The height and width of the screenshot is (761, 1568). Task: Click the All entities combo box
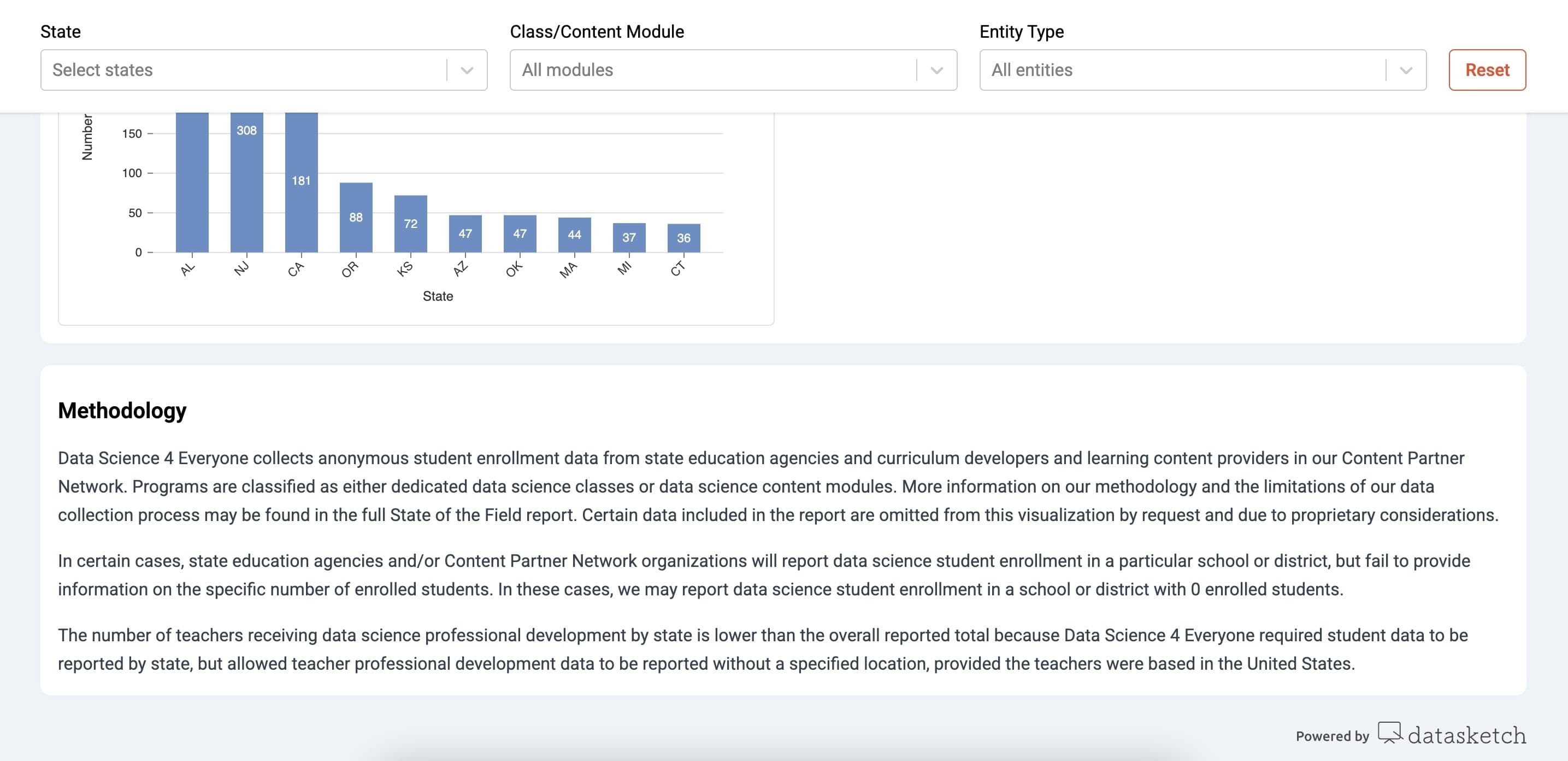(1181, 70)
